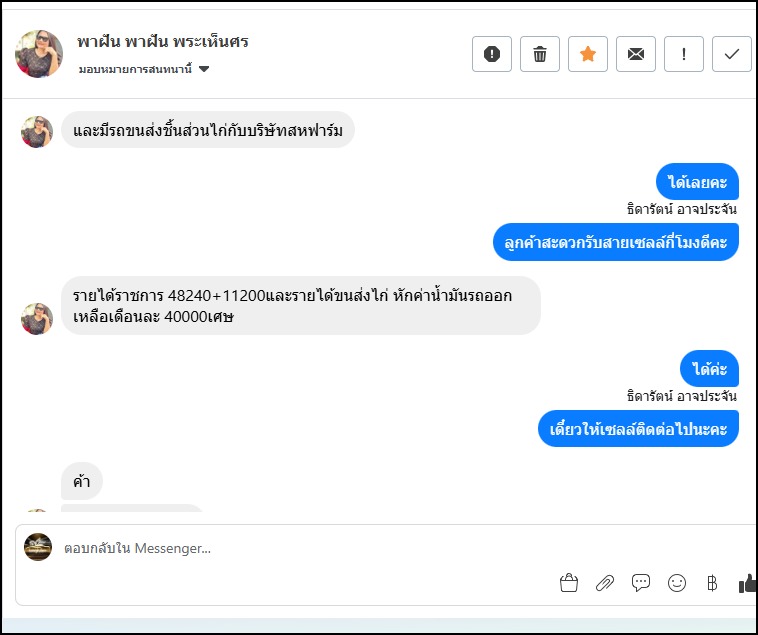
Task: Click the "ได้เลยคะ" sent message bubble
Action: click(698, 182)
